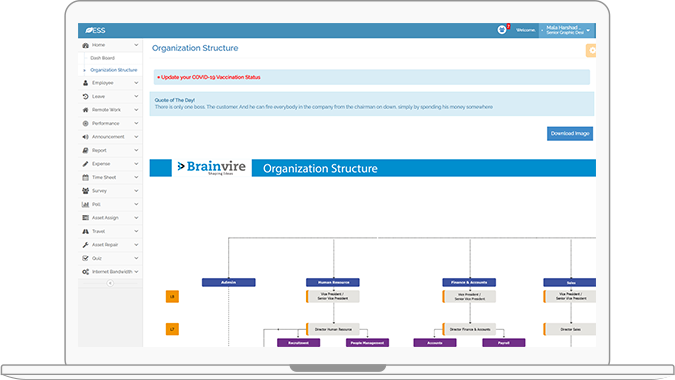This screenshot has width=675, height=380.
Task: Click the Survey people icon
Action: 85,191
